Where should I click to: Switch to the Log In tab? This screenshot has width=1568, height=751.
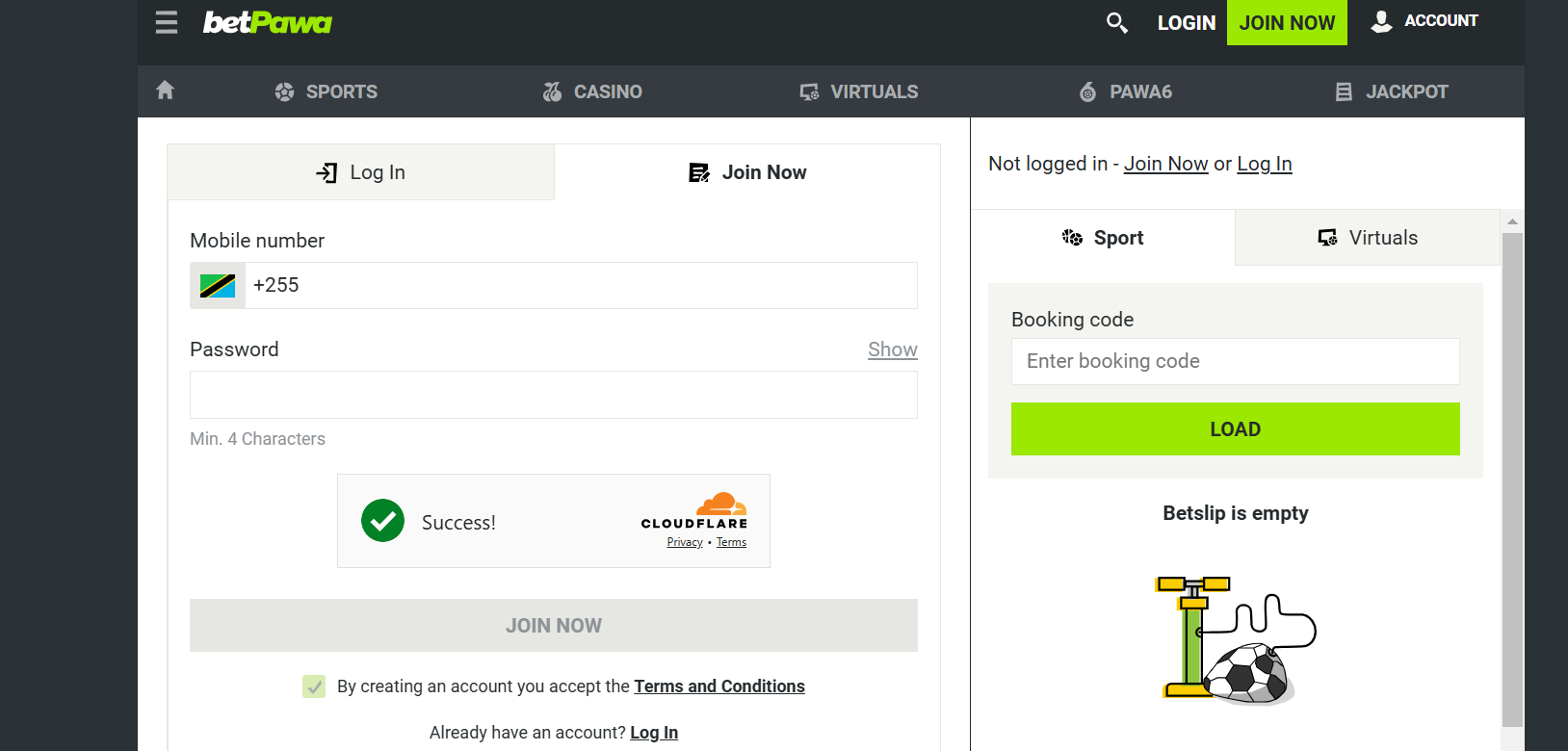pos(361,172)
